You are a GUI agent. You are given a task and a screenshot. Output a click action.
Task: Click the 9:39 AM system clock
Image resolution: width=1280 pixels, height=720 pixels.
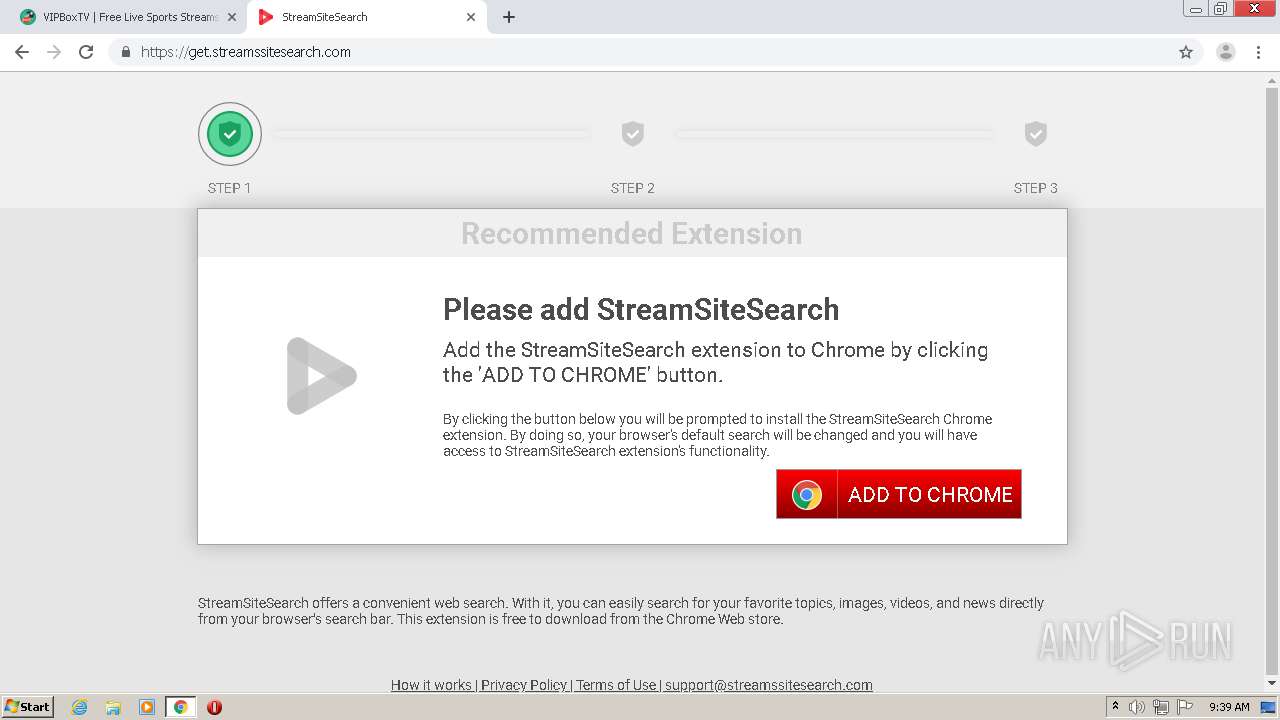pos(1229,707)
